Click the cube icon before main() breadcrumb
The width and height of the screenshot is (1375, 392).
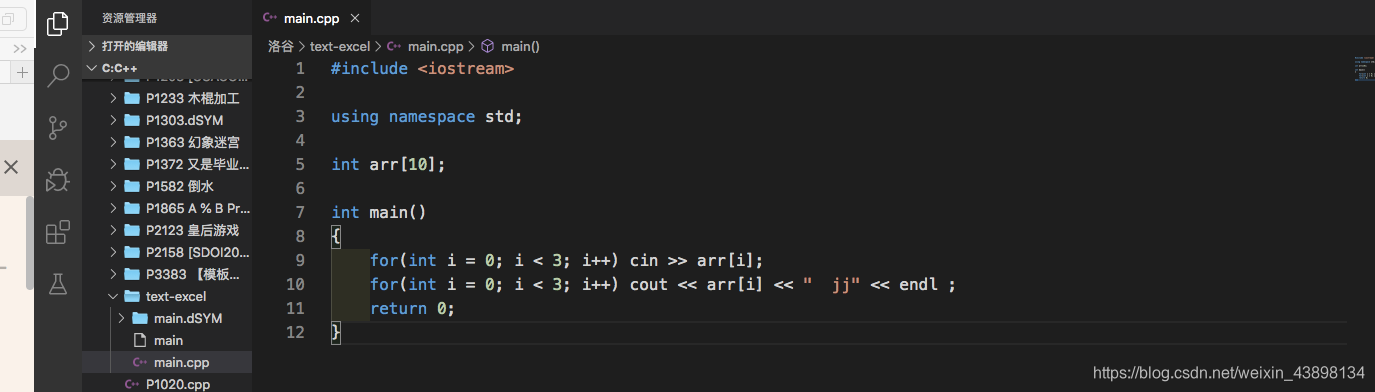[x=488, y=46]
